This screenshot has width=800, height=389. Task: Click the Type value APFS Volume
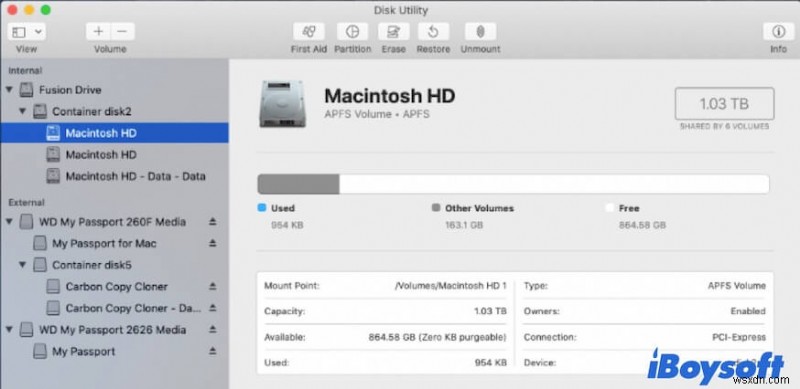pos(737,286)
